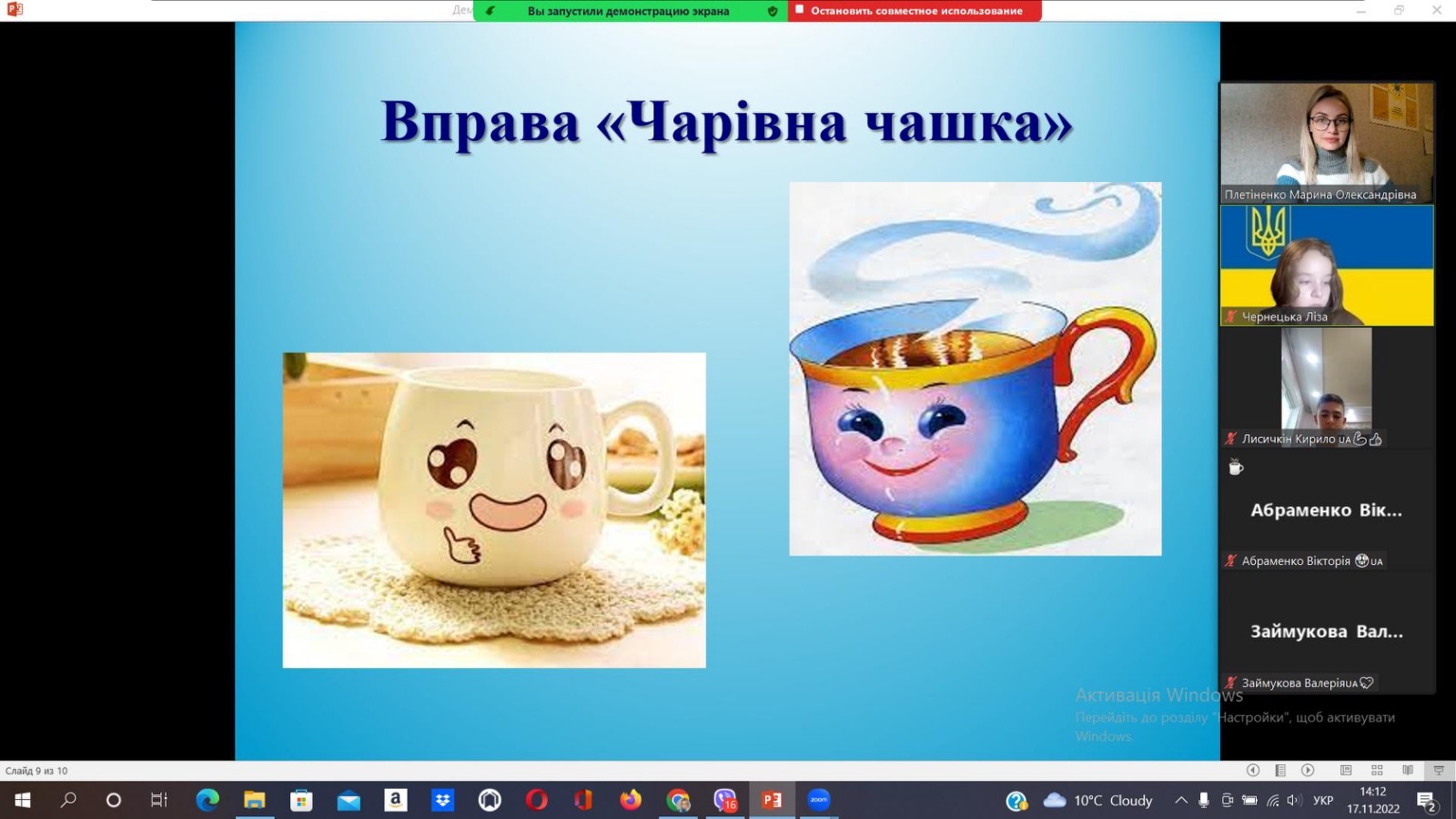The height and width of the screenshot is (819, 1456).
Task: Click the white smiling mug picture
Action: [494, 511]
